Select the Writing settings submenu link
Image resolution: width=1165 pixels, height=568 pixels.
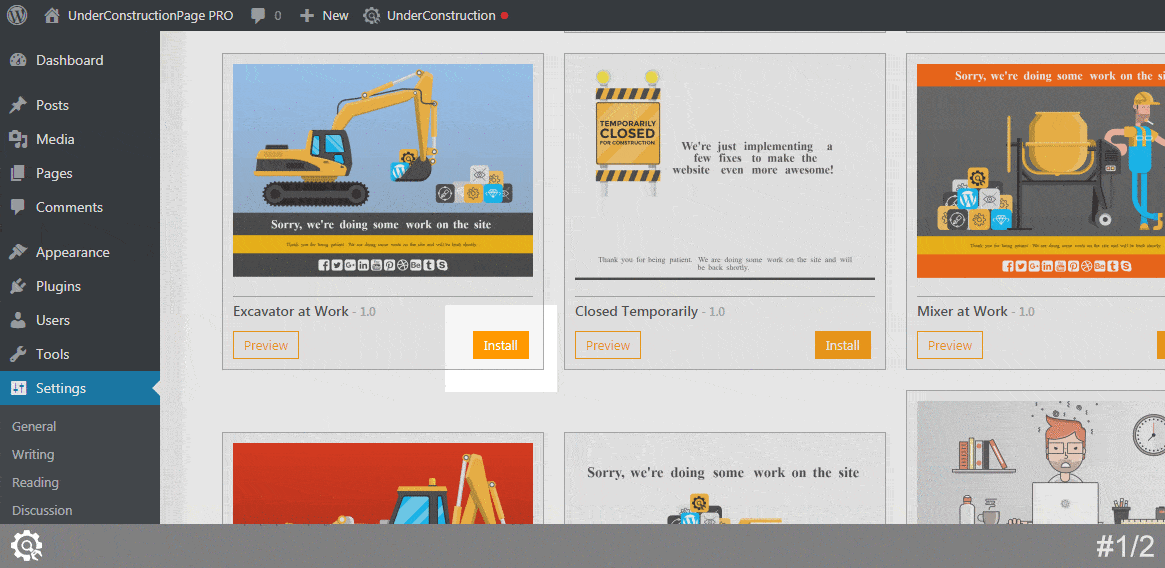point(33,454)
